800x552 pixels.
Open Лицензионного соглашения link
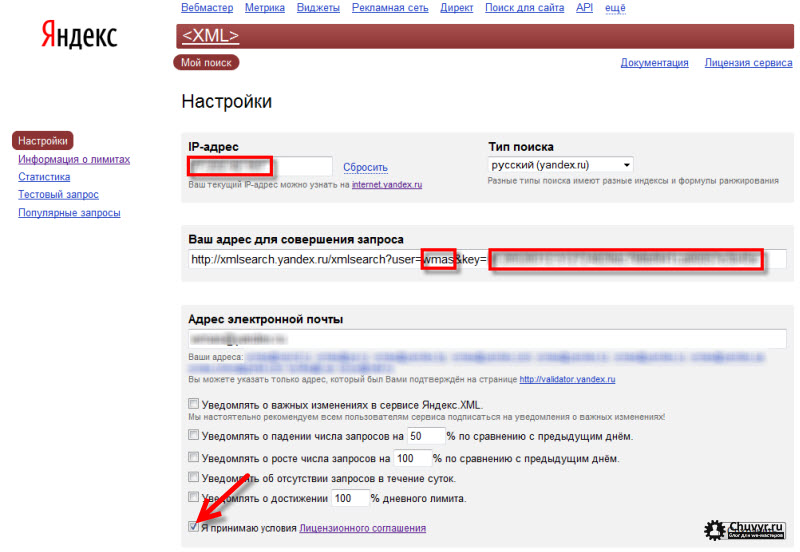click(x=362, y=528)
